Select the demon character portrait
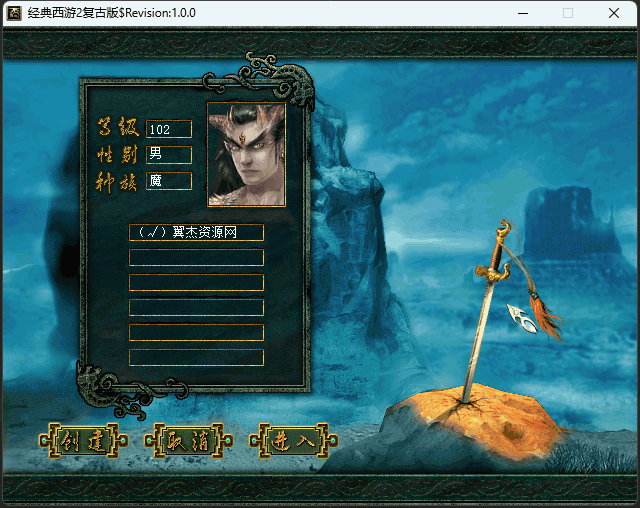Screen dimensions: 640x508 [x=246, y=154]
